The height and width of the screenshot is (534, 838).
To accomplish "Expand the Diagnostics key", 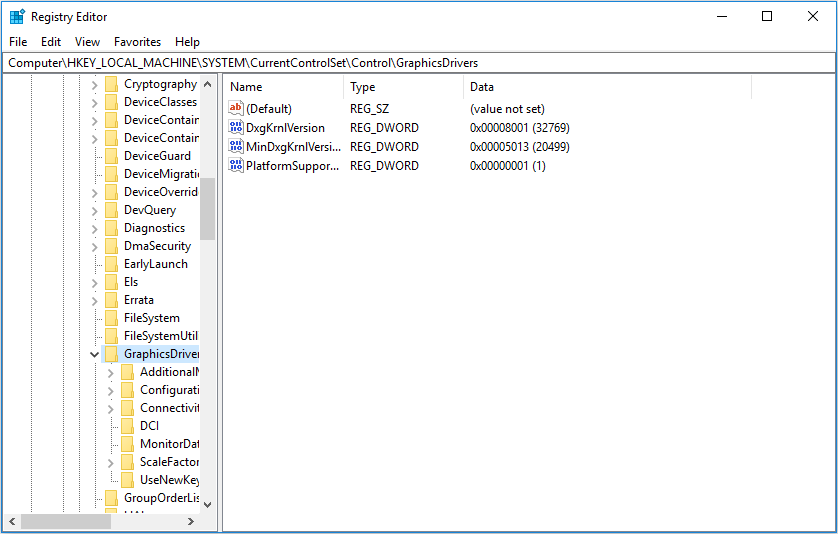I will pyautogui.click(x=95, y=229).
